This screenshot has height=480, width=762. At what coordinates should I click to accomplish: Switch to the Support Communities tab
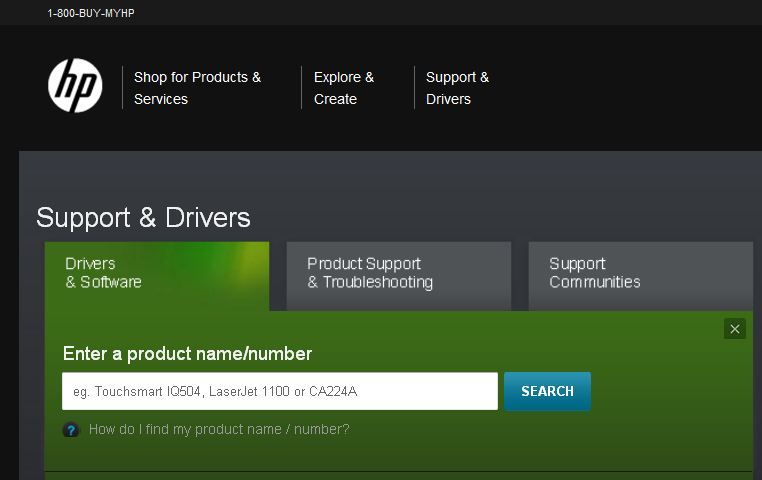pyautogui.click(x=641, y=276)
